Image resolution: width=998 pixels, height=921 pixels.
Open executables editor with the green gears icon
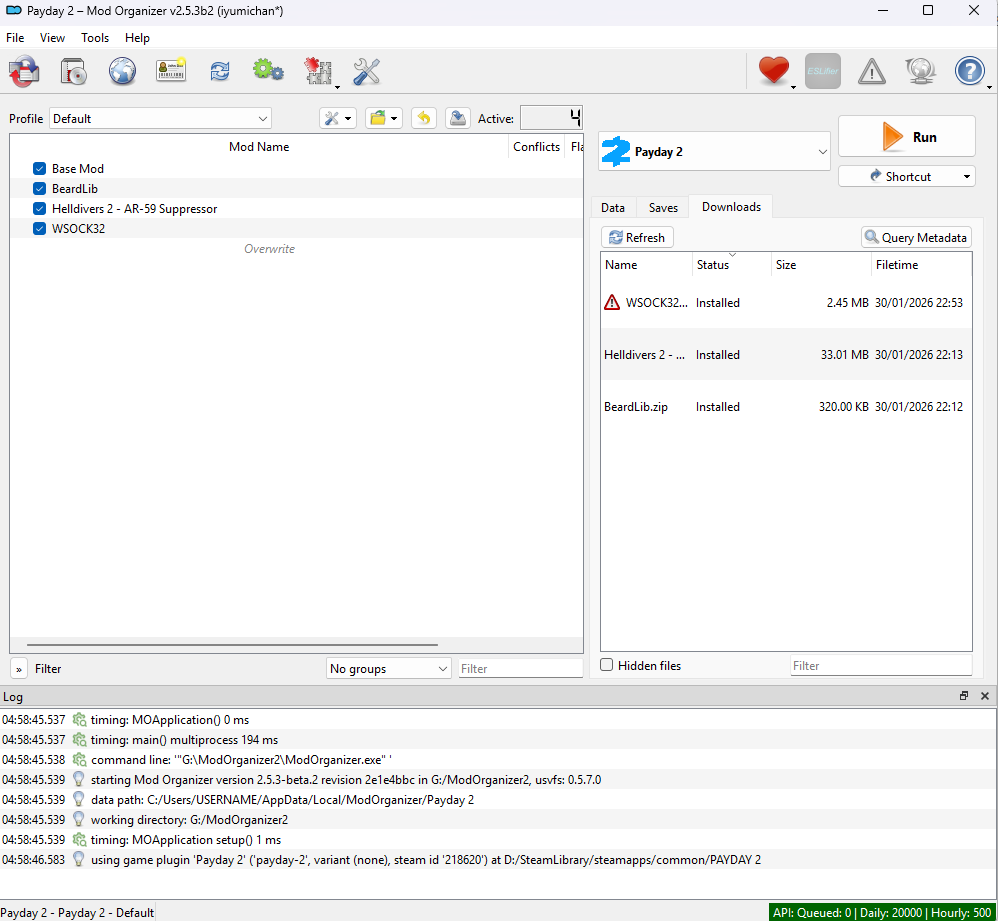click(267, 70)
